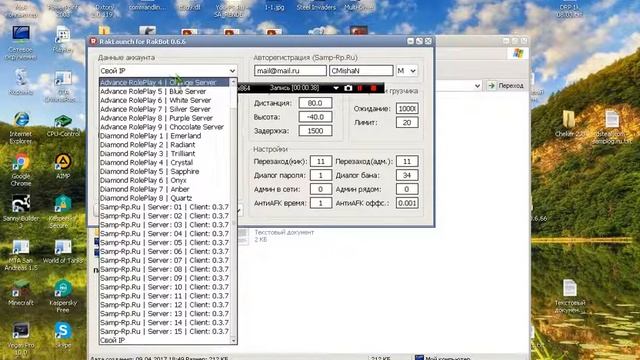Image resolution: width=640 pixels, height=360 pixels.
Task: Open the Internet Explorer desktop shortcut
Action: pos(21,127)
